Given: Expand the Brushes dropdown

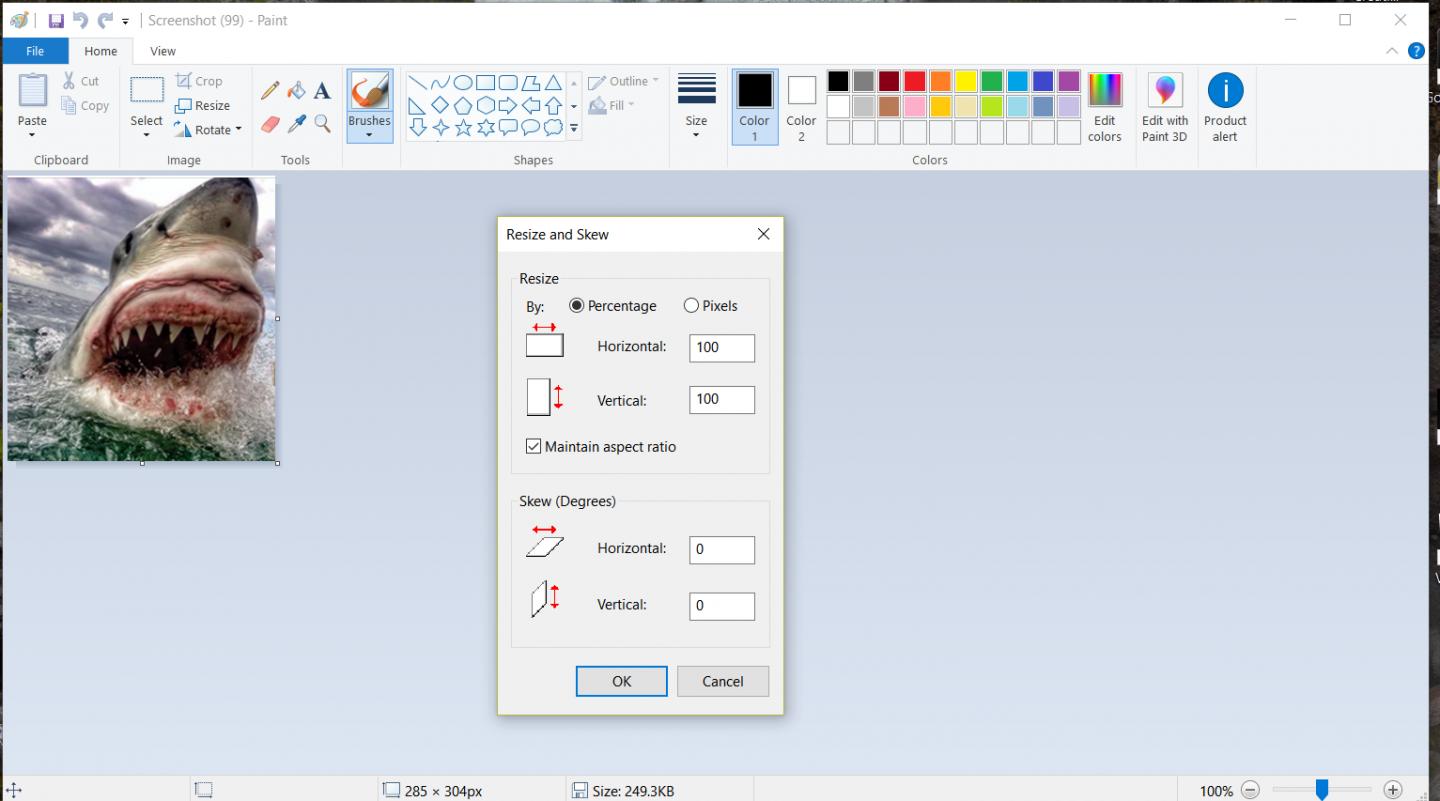Looking at the screenshot, I should (x=369, y=135).
